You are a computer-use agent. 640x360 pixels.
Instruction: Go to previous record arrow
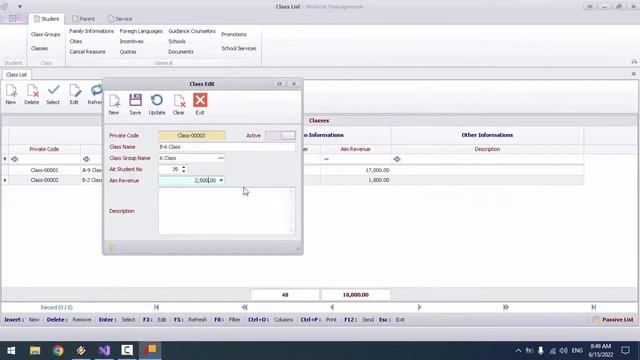pyautogui.click(x=332, y=307)
